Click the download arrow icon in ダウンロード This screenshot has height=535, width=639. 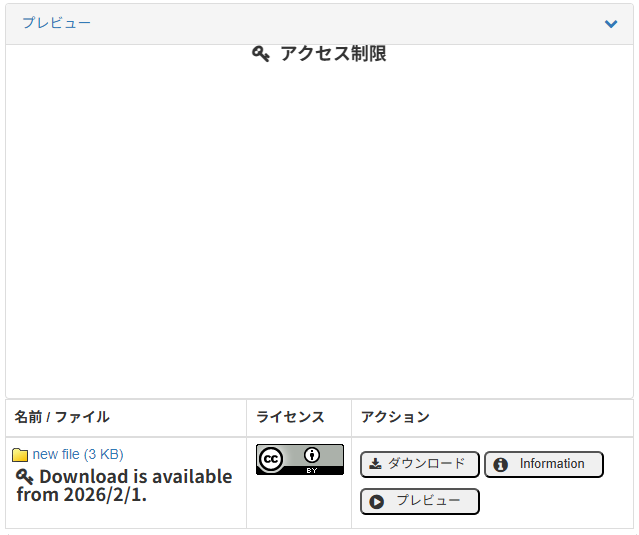375,464
